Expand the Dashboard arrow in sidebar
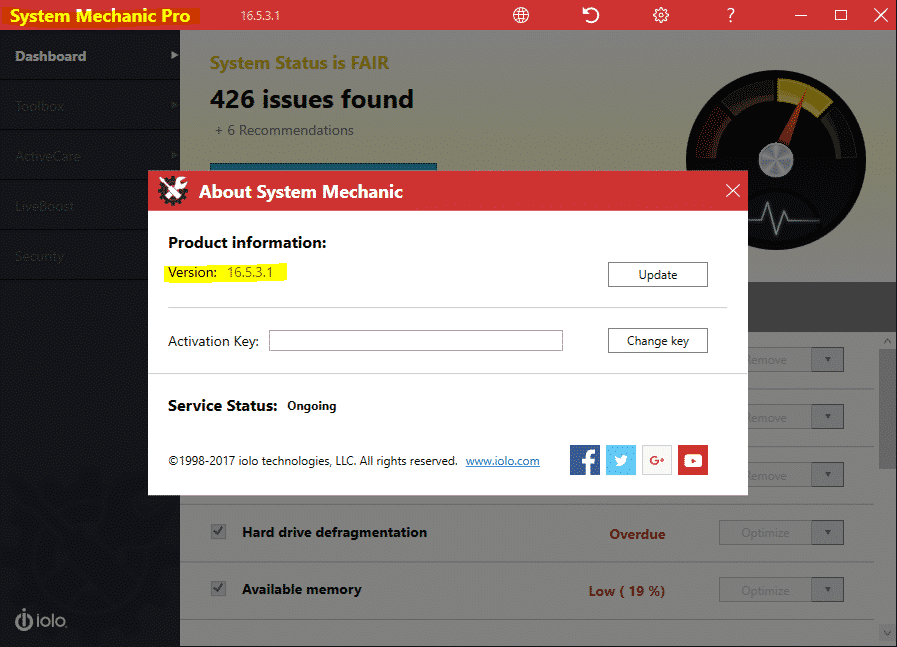Image resolution: width=897 pixels, height=647 pixels. point(174,55)
